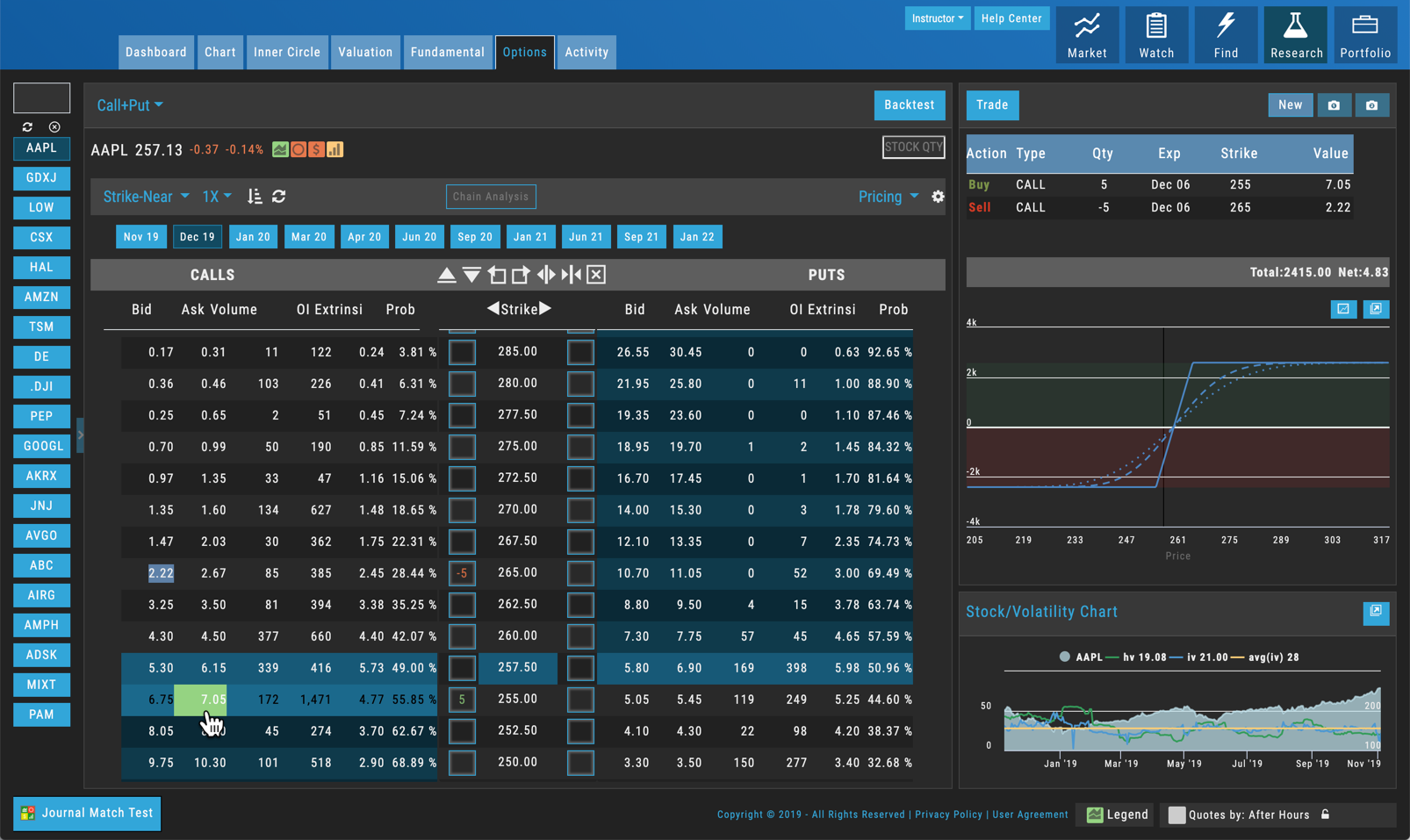Image resolution: width=1410 pixels, height=840 pixels.
Task: Click the second camera snapshot icon
Action: (x=1371, y=105)
